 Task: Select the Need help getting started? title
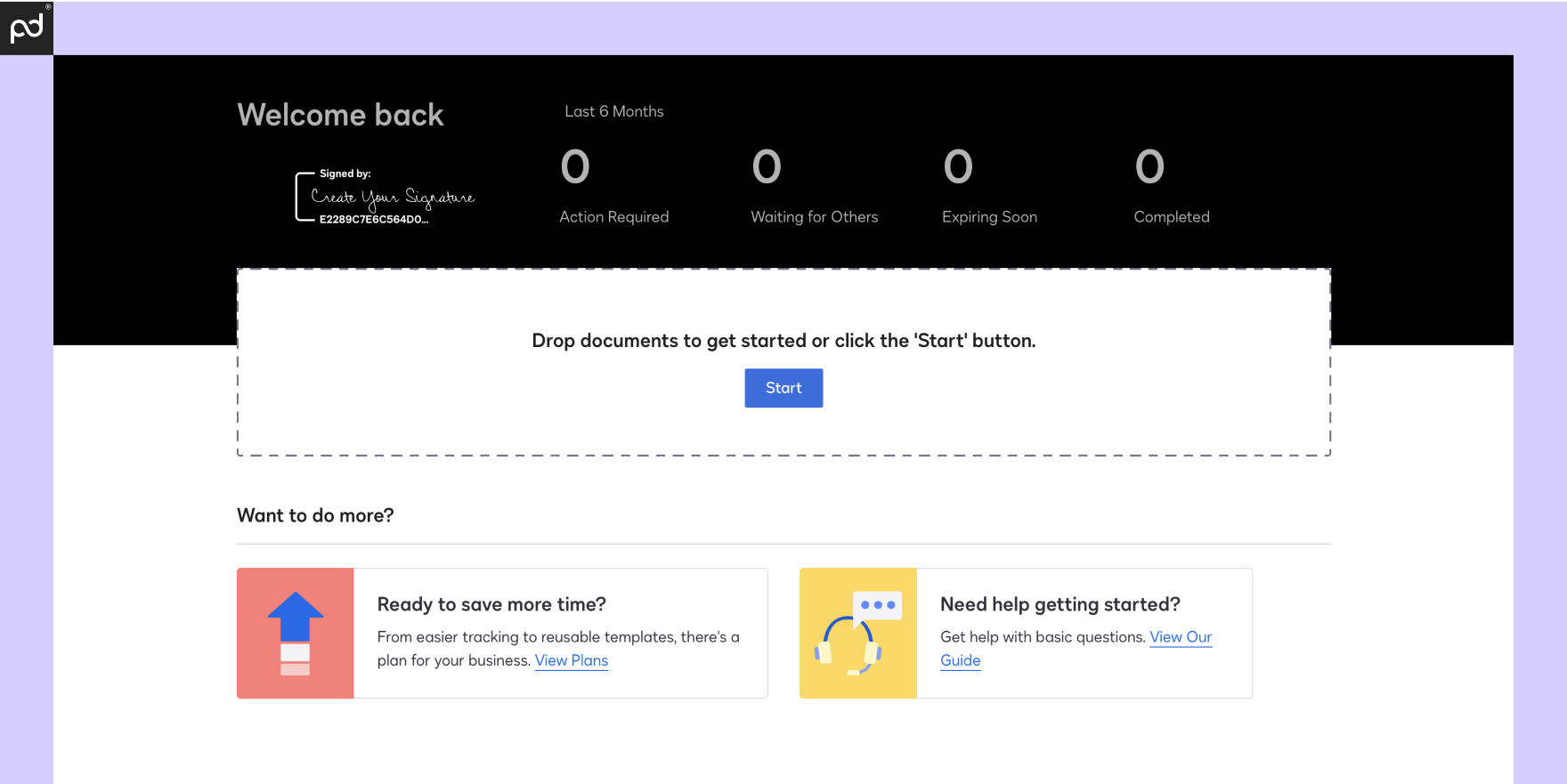click(1060, 604)
